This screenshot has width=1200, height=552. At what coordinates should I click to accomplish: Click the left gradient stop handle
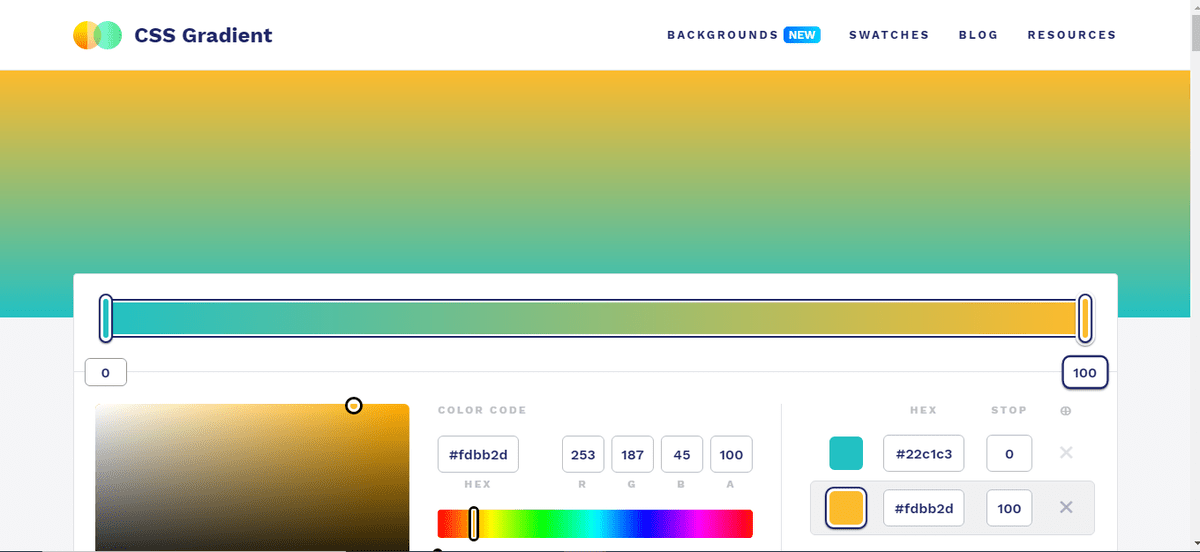pos(106,318)
